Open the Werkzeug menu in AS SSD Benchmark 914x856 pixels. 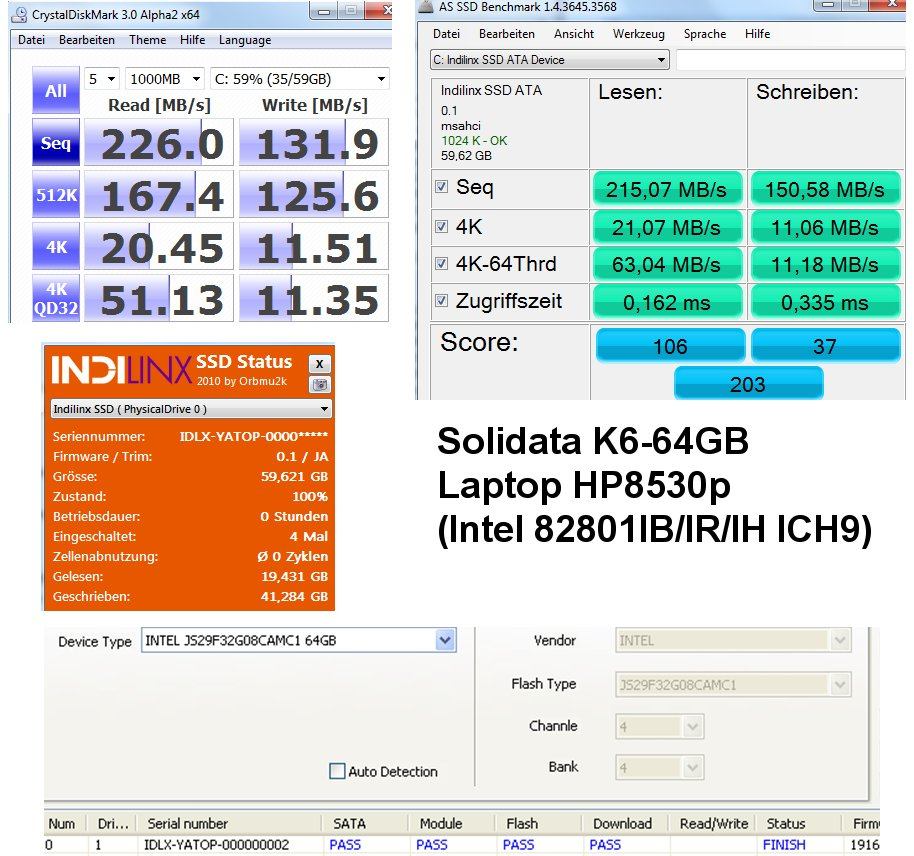pos(638,34)
